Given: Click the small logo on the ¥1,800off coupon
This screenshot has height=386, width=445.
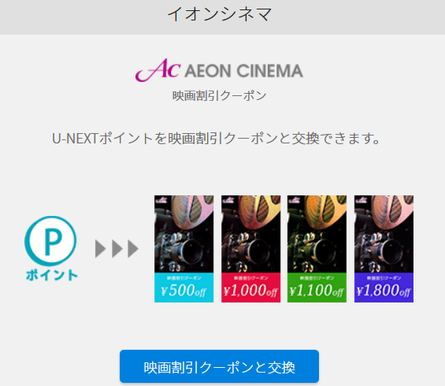Looking at the screenshot, I should 361,200.
